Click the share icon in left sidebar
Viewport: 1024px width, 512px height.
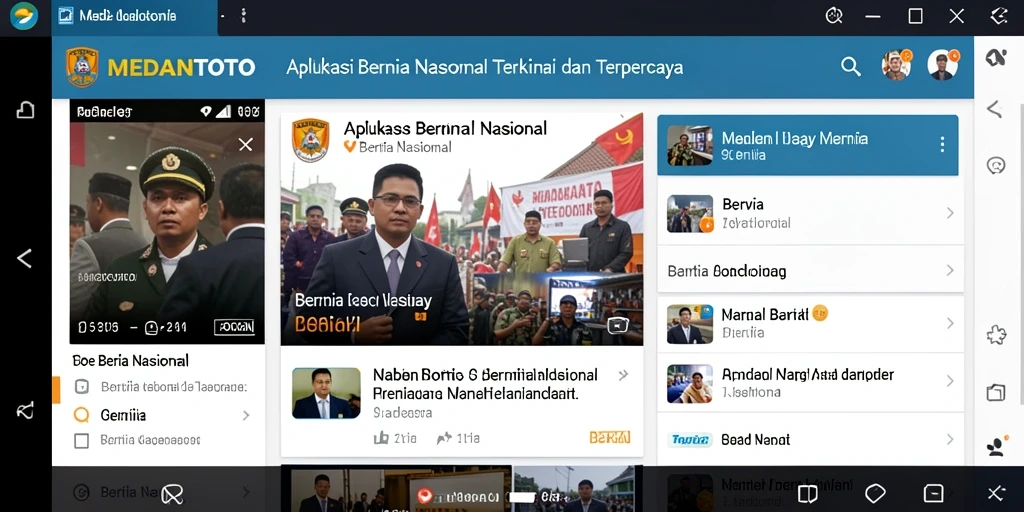click(25, 411)
